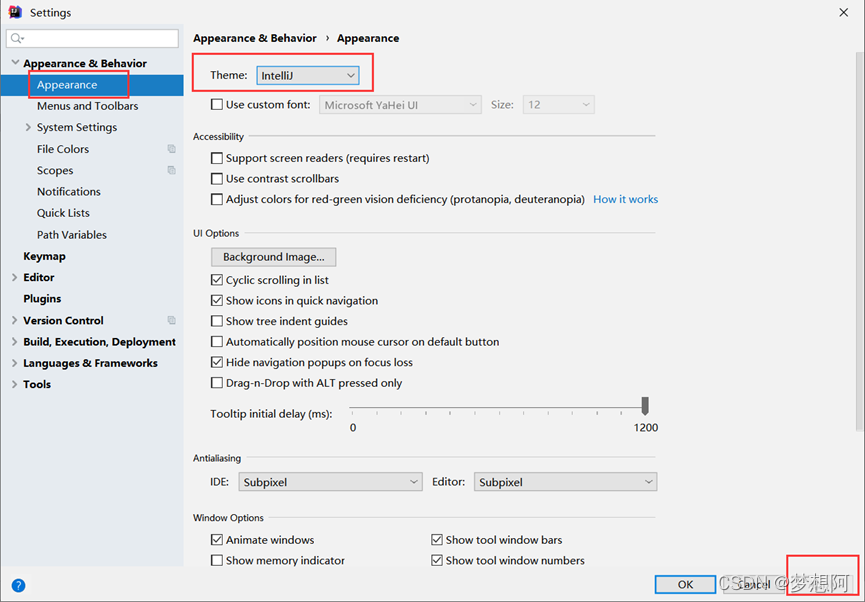Enable red-green vision deficiency color adjustment
The height and width of the screenshot is (602, 865).
[x=217, y=199]
